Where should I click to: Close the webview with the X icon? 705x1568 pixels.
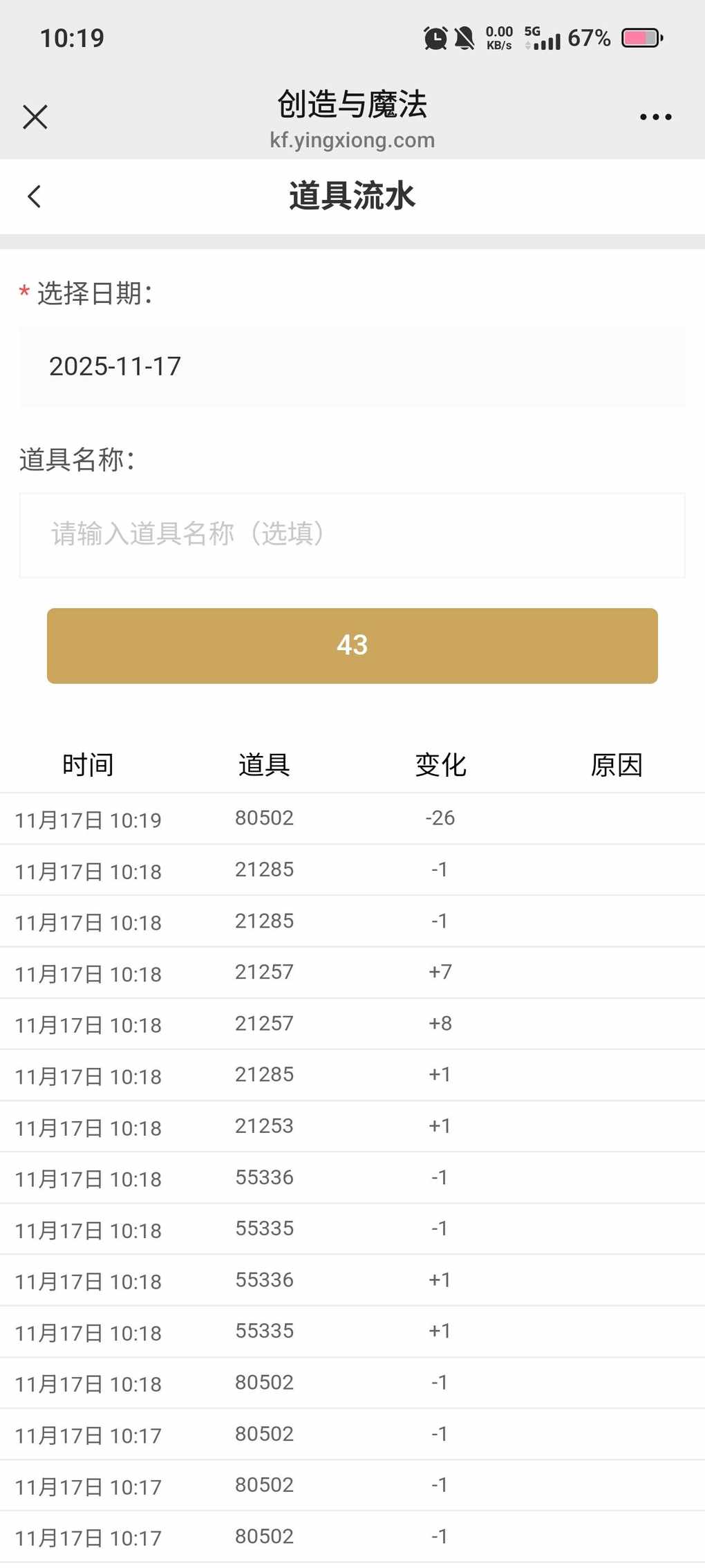point(35,117)
